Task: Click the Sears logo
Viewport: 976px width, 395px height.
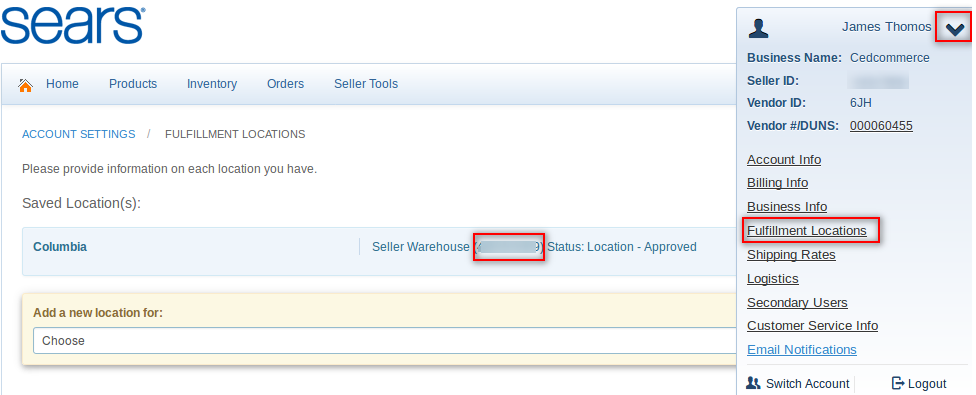Action: pyautogui.click(x=73, y=27)
